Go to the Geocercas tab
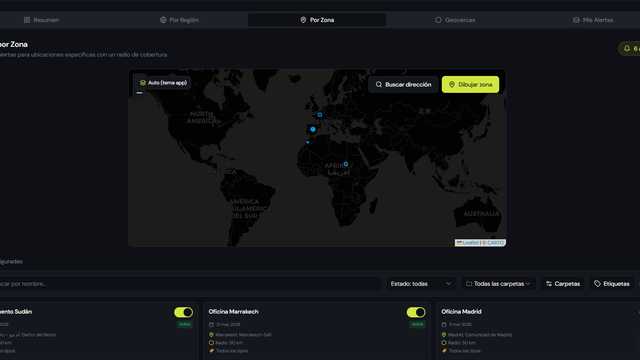This screenshot has height=360, width=640. (x=455, y=20)
